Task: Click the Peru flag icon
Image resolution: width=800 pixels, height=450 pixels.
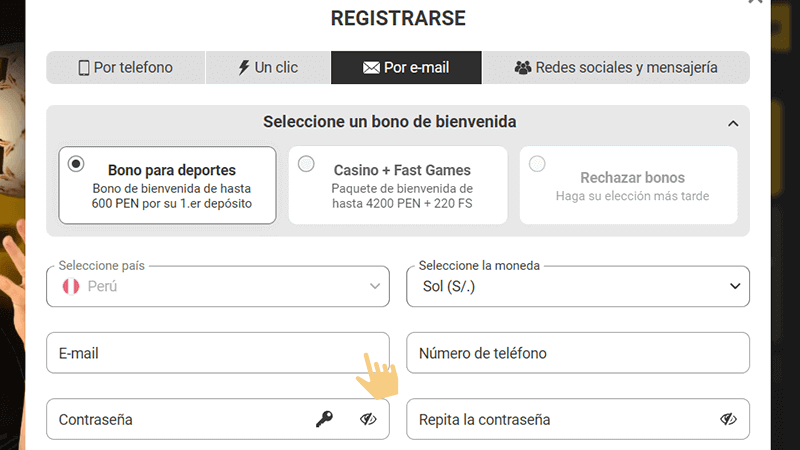Action: [x=71, y=286]
